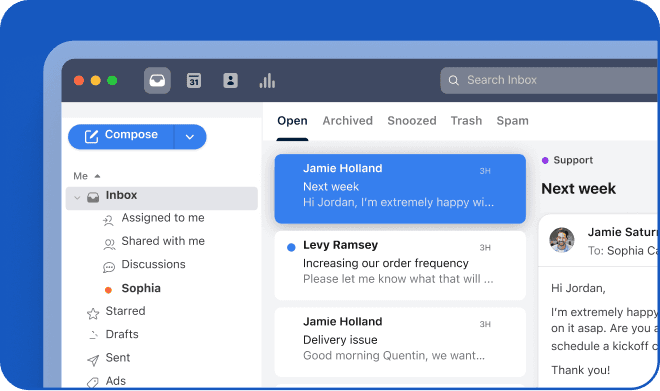Viewport: 660px width, 391px height.
Task: Click the sender avatar photo
Action: 562,240
